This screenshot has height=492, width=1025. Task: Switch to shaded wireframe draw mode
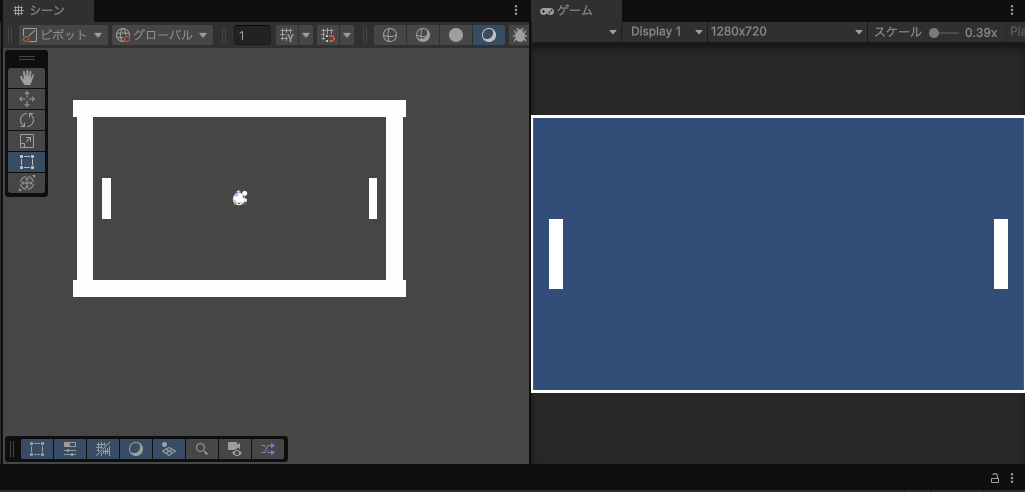pyautogui.click(x=423, y=35)
